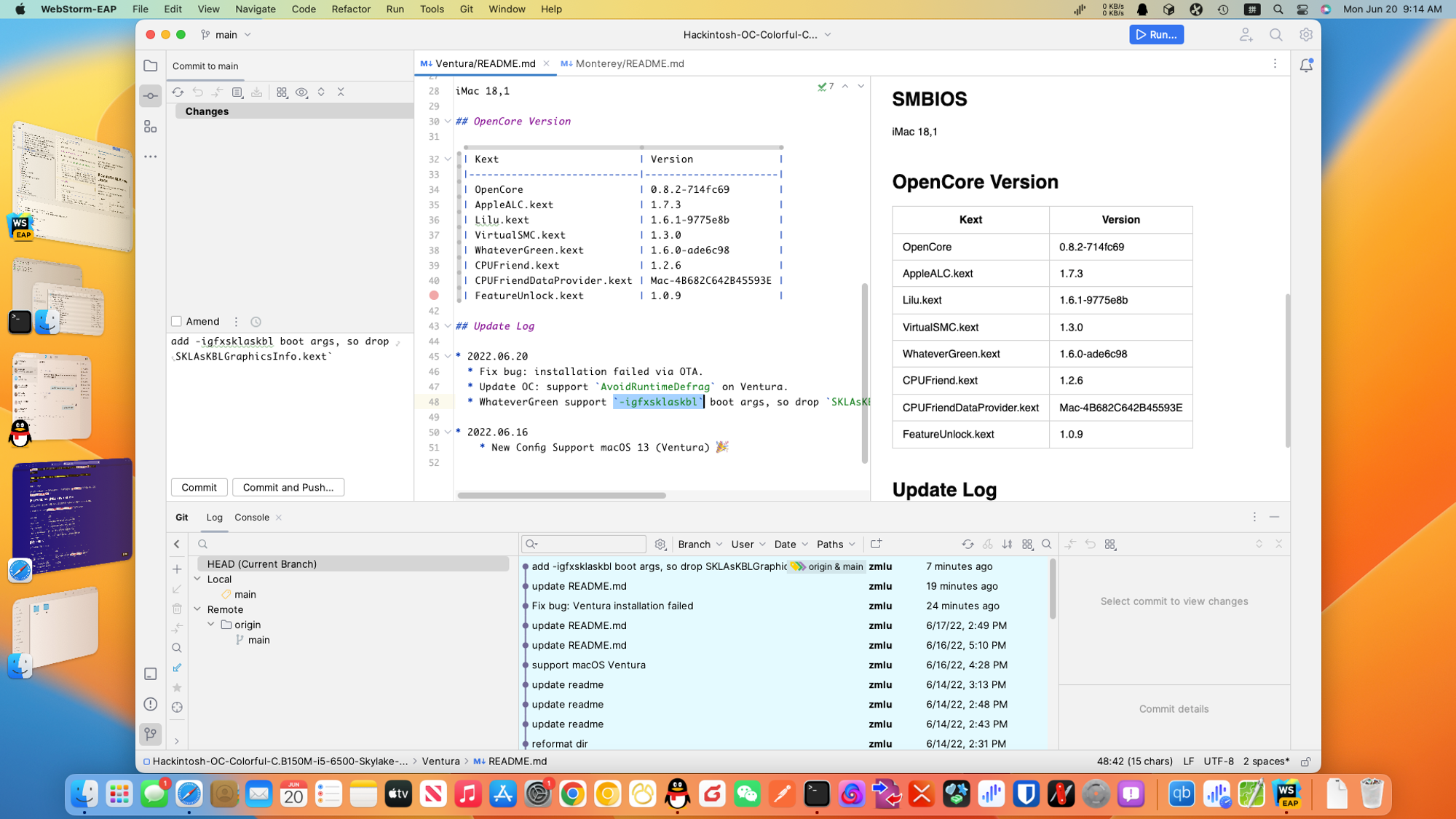The image size is (1456, 819).
Task: Click cherry-pick icon in Git log toolbar
Action: tap(988, 545)
